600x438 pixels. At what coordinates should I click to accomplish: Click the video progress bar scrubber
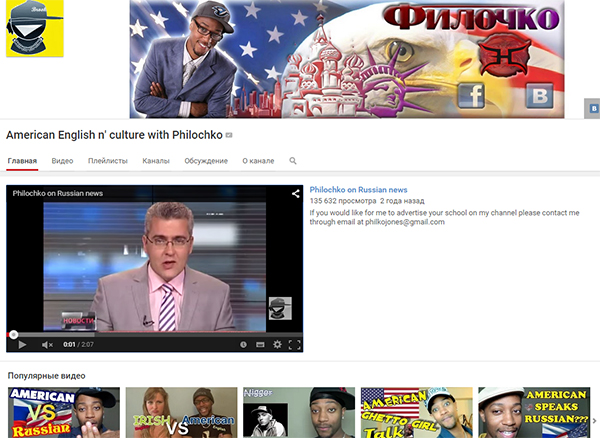(13, 334)
